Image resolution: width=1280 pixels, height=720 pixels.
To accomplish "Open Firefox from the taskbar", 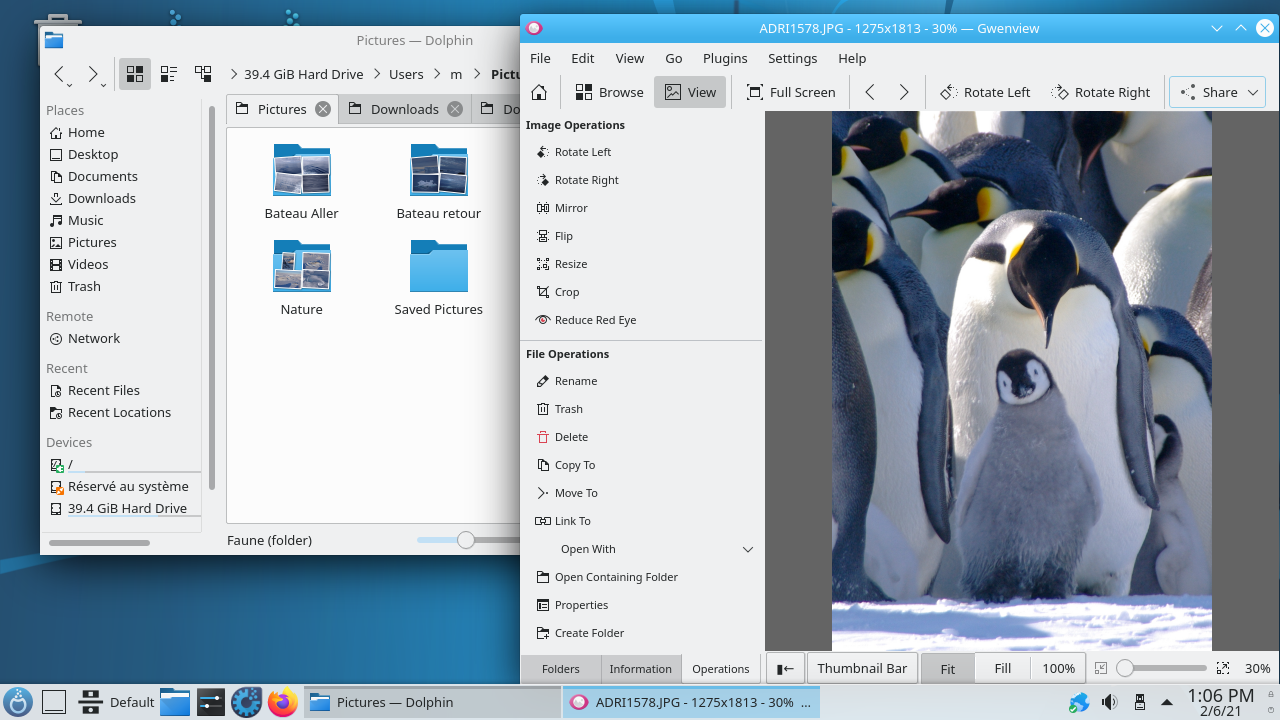I will click(x=283, y=702).
